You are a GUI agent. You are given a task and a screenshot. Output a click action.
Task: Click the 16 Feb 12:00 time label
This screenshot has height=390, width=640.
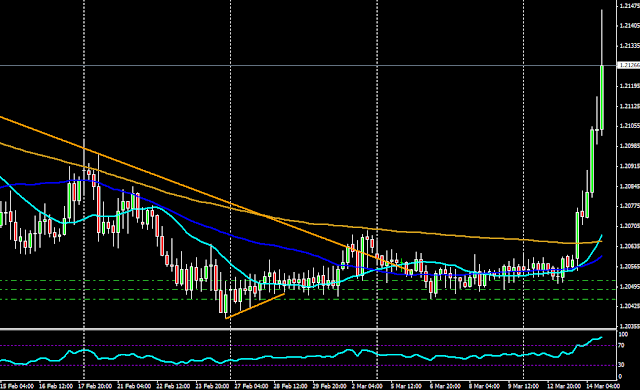[56, 386]
